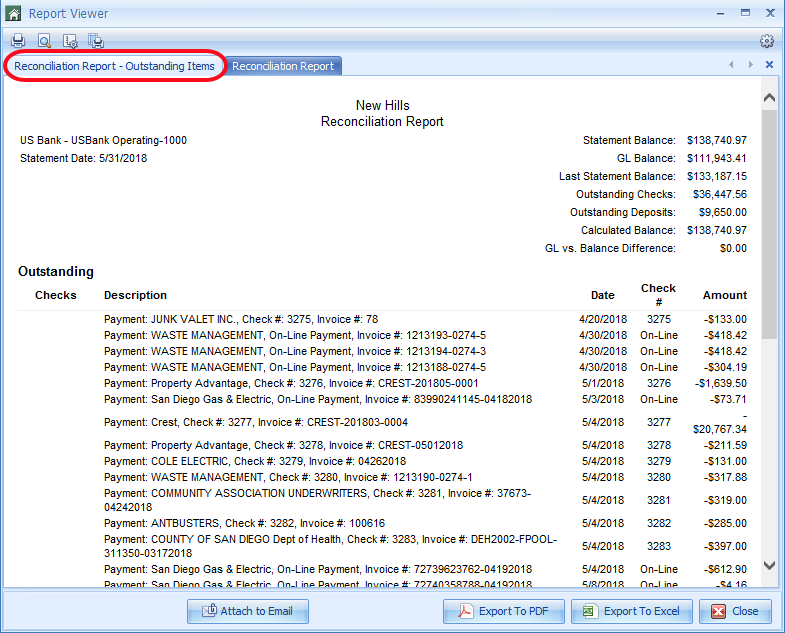Click the scrollbar up arrow

769,98
